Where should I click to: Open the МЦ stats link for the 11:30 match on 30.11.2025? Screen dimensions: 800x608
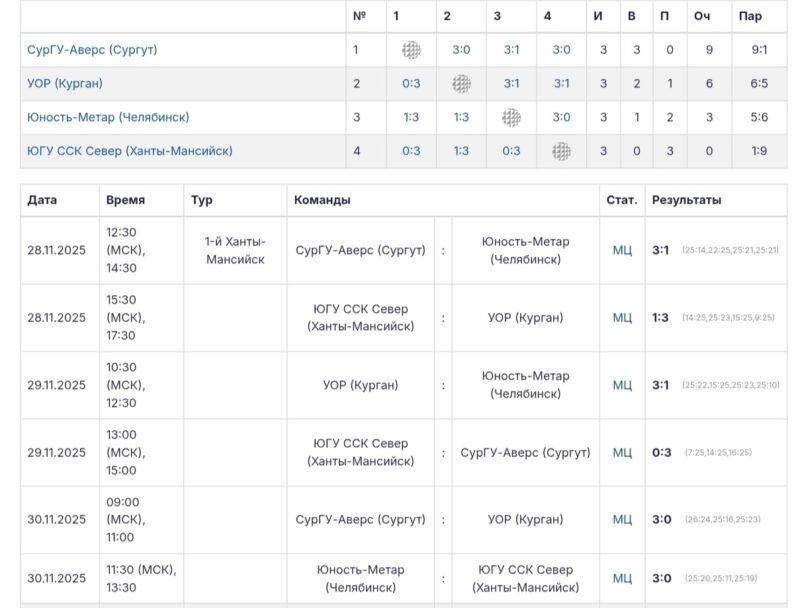(x=622, y=578)
